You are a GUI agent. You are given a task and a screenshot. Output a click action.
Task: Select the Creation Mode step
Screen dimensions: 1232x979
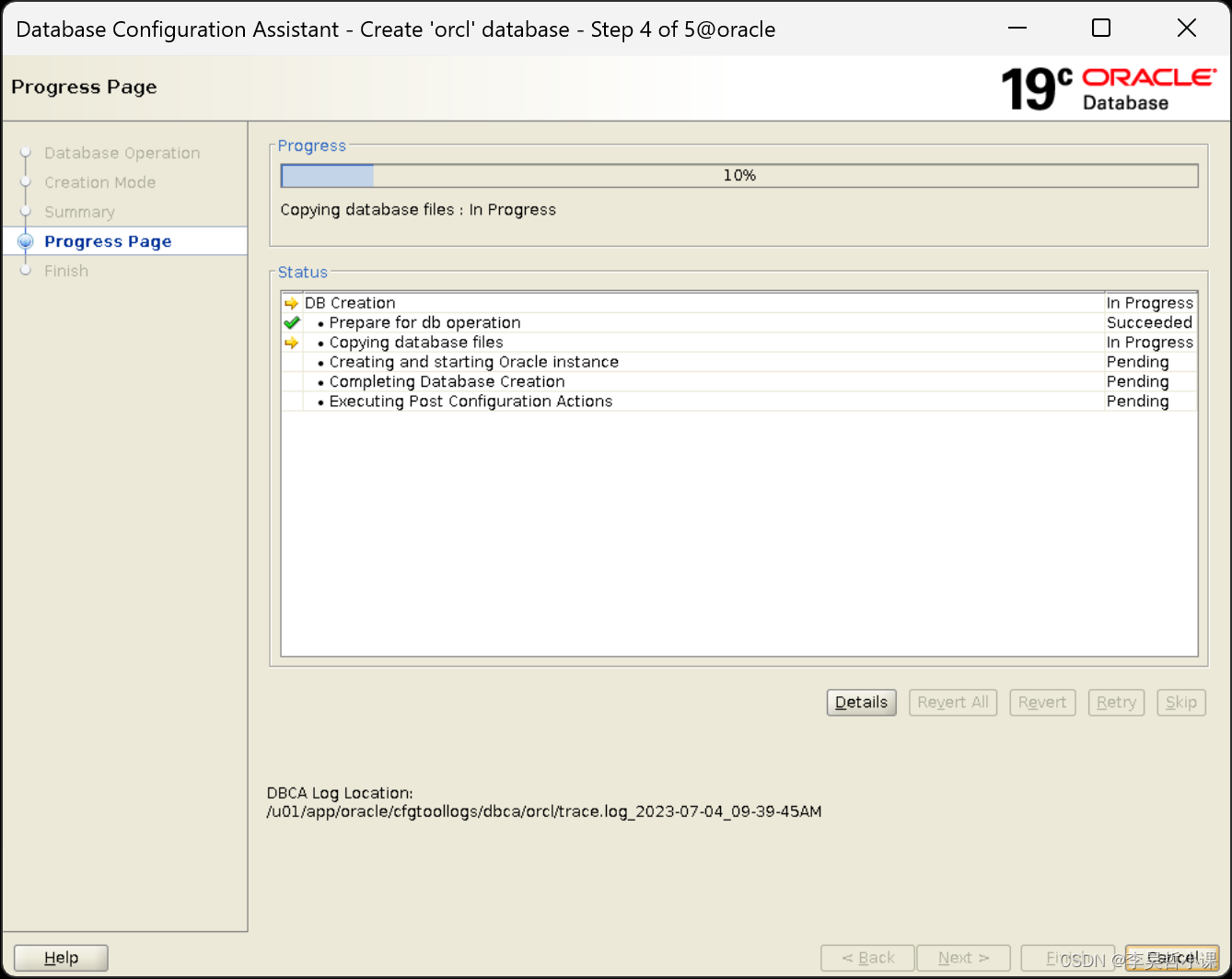pyautogui.click(x=99, y=182)
